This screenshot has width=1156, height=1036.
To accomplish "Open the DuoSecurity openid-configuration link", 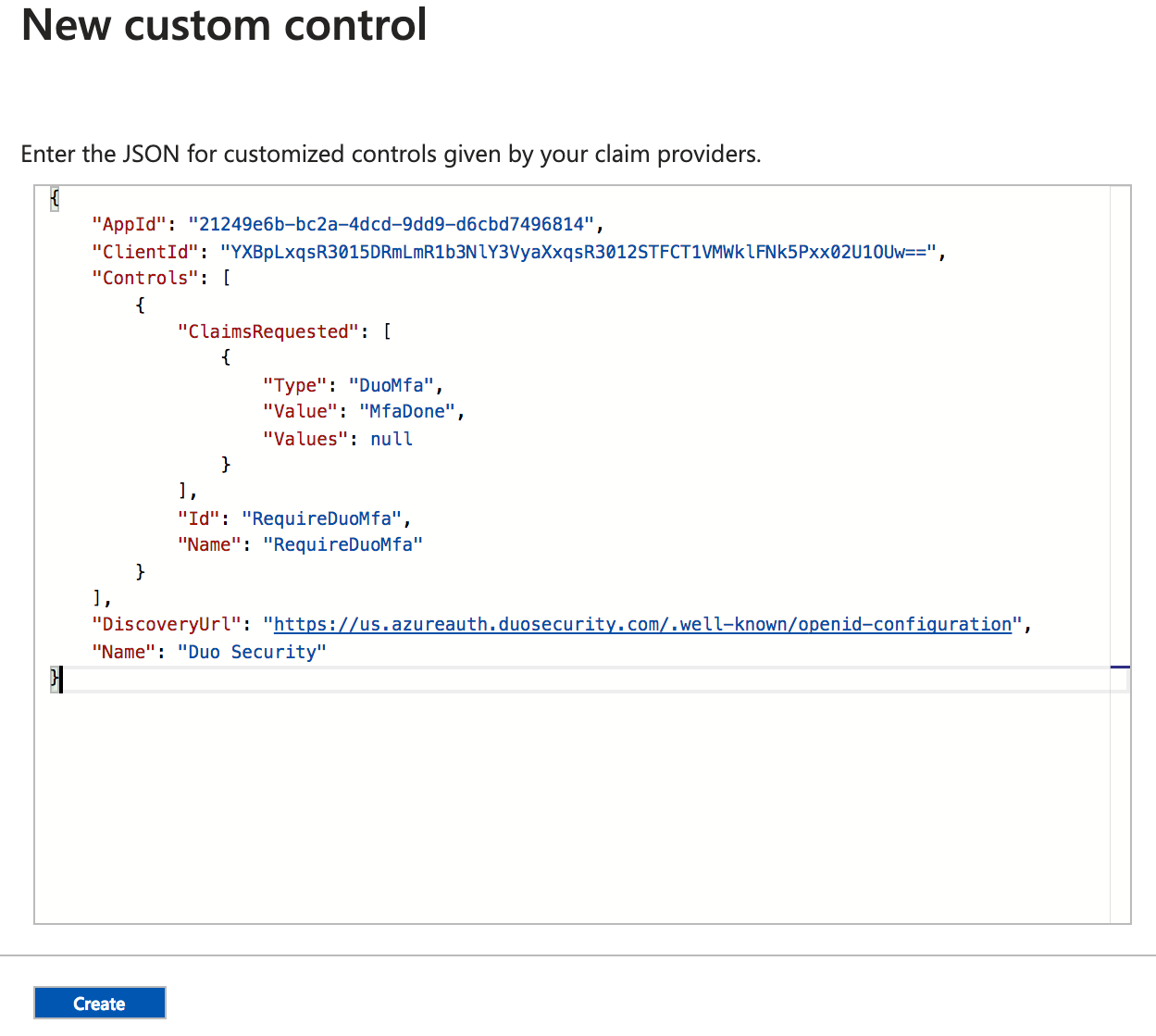I will point(641,624).
